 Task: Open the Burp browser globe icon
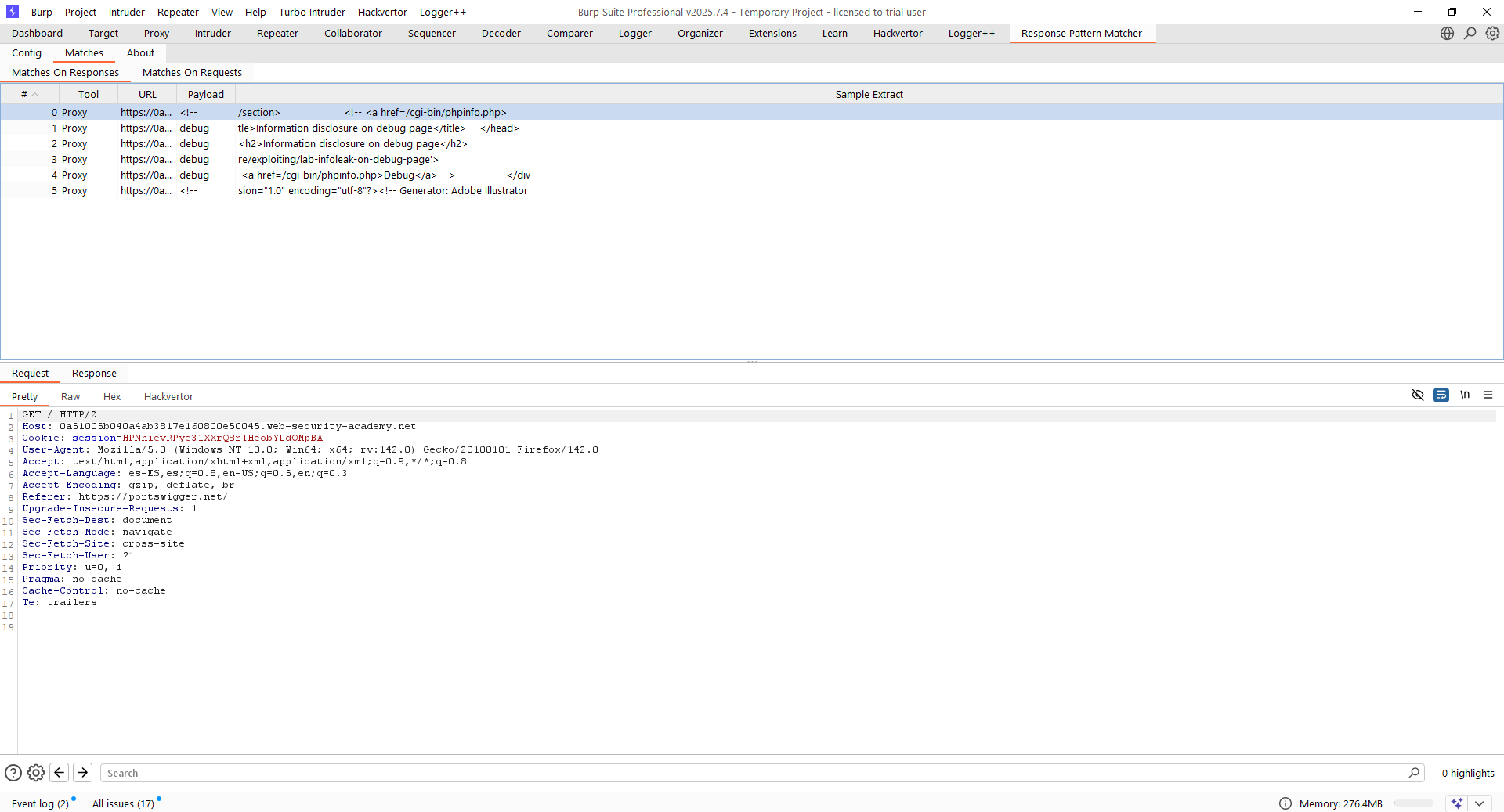point(1447,34)
